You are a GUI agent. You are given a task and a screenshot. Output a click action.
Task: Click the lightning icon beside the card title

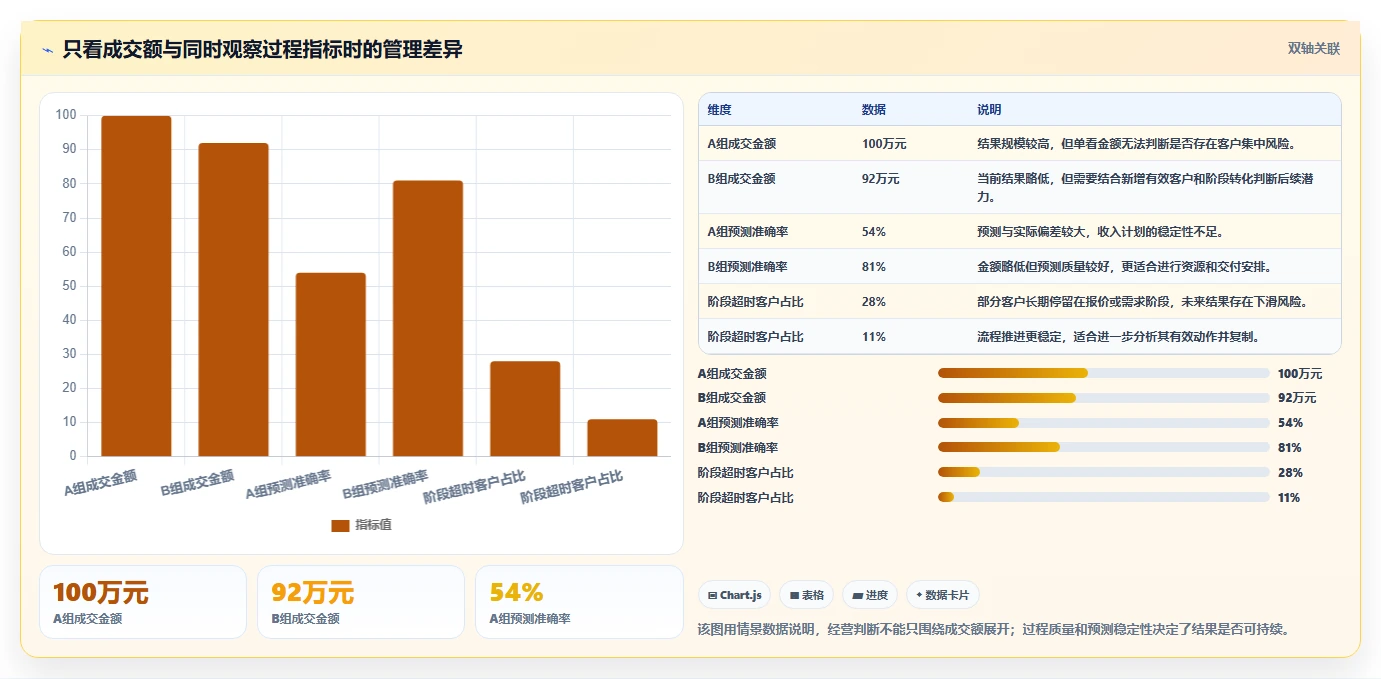click(x=48, y=50)
